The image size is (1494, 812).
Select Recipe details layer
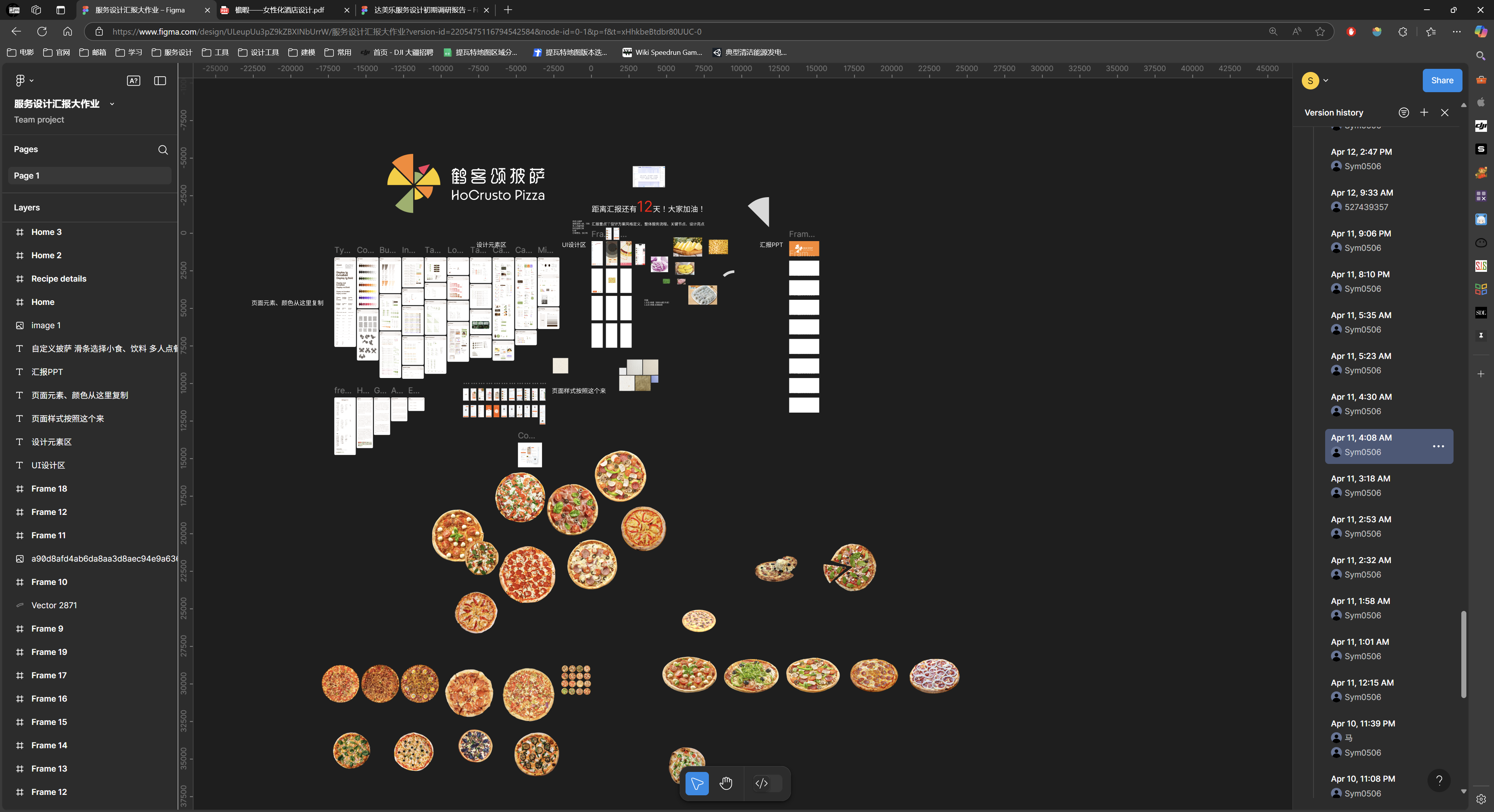pyautogui.click(x=59, y=279)
